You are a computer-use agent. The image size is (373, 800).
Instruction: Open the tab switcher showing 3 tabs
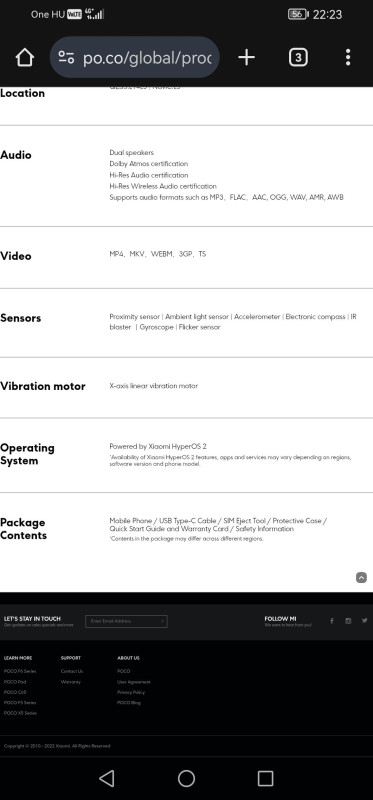298,57
